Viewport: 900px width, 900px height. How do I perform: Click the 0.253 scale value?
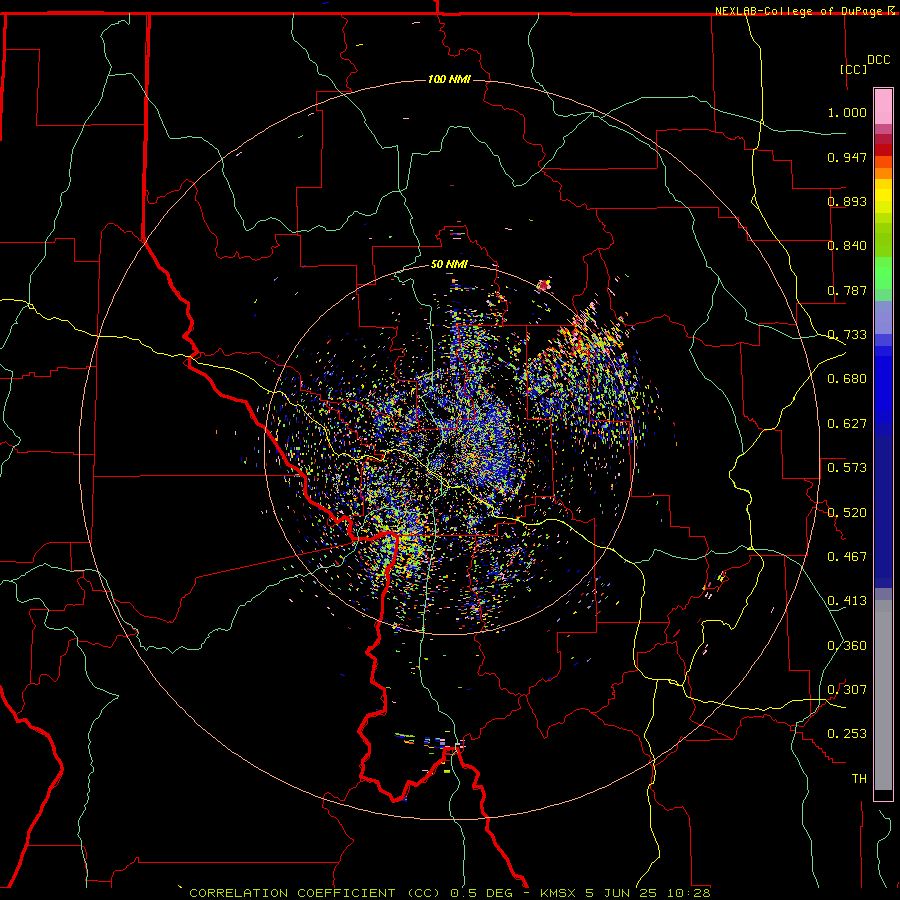point(847,734)
